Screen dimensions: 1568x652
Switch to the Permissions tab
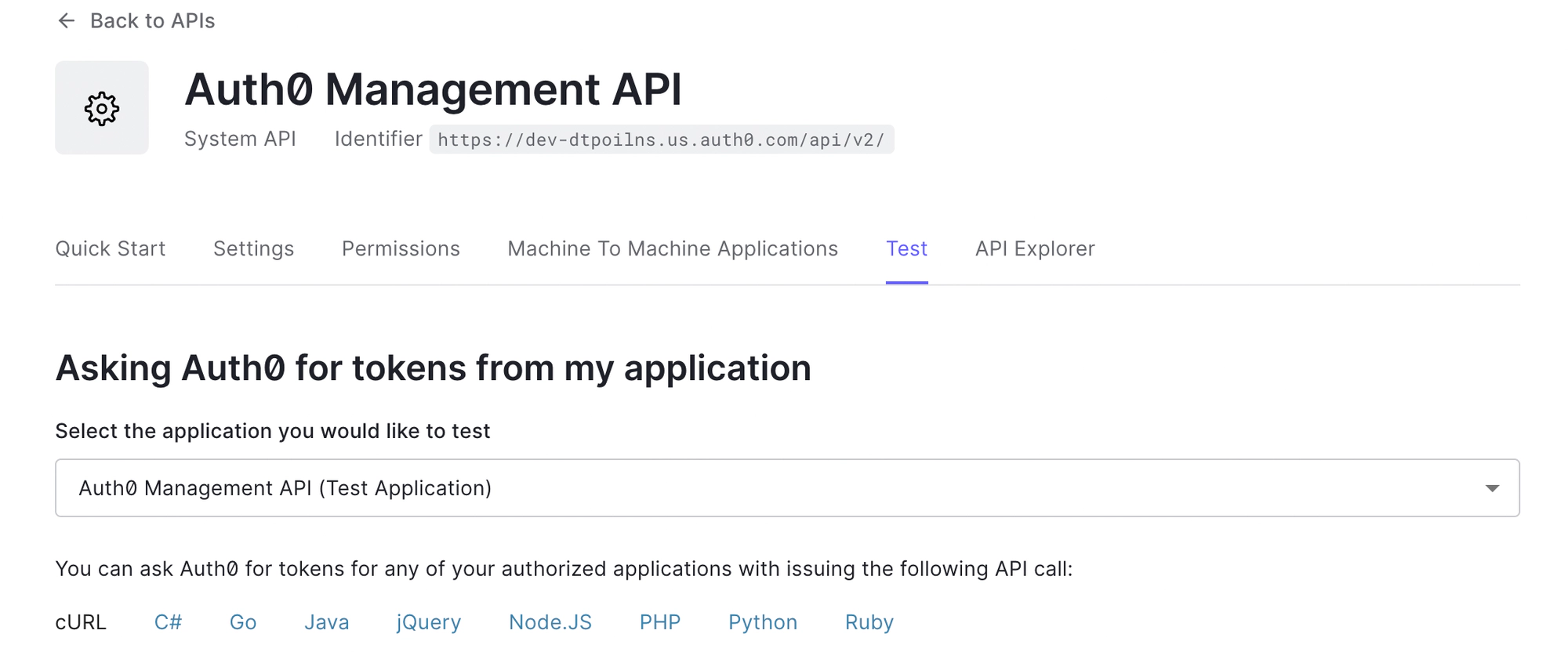[401, 249]
